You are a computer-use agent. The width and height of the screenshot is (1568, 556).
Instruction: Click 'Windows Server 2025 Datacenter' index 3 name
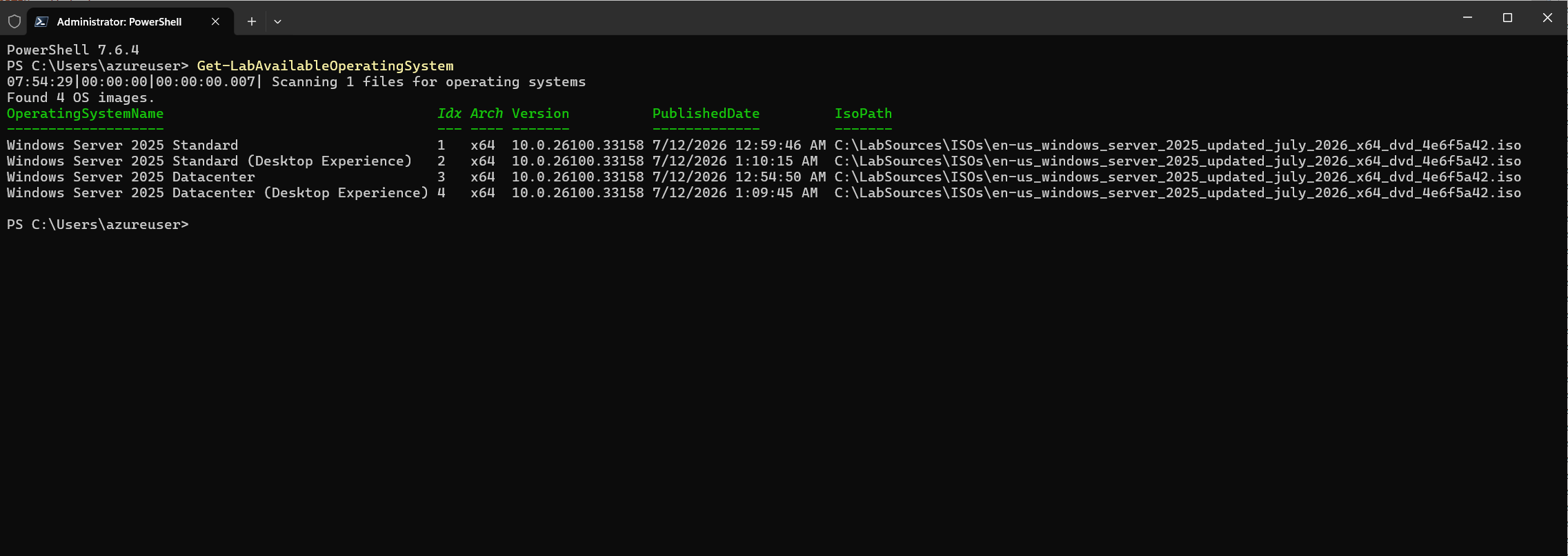130,177
